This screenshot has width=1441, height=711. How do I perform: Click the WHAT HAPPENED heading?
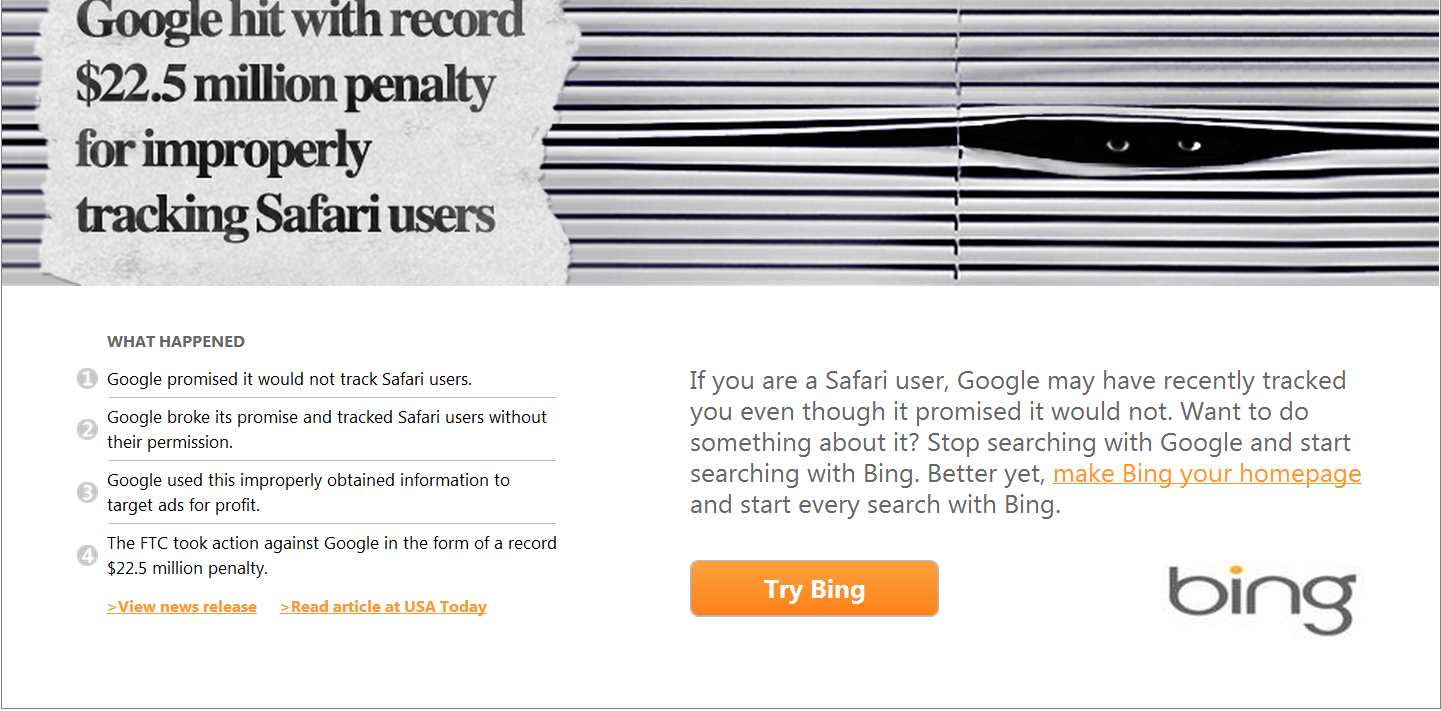coord(176,342)
